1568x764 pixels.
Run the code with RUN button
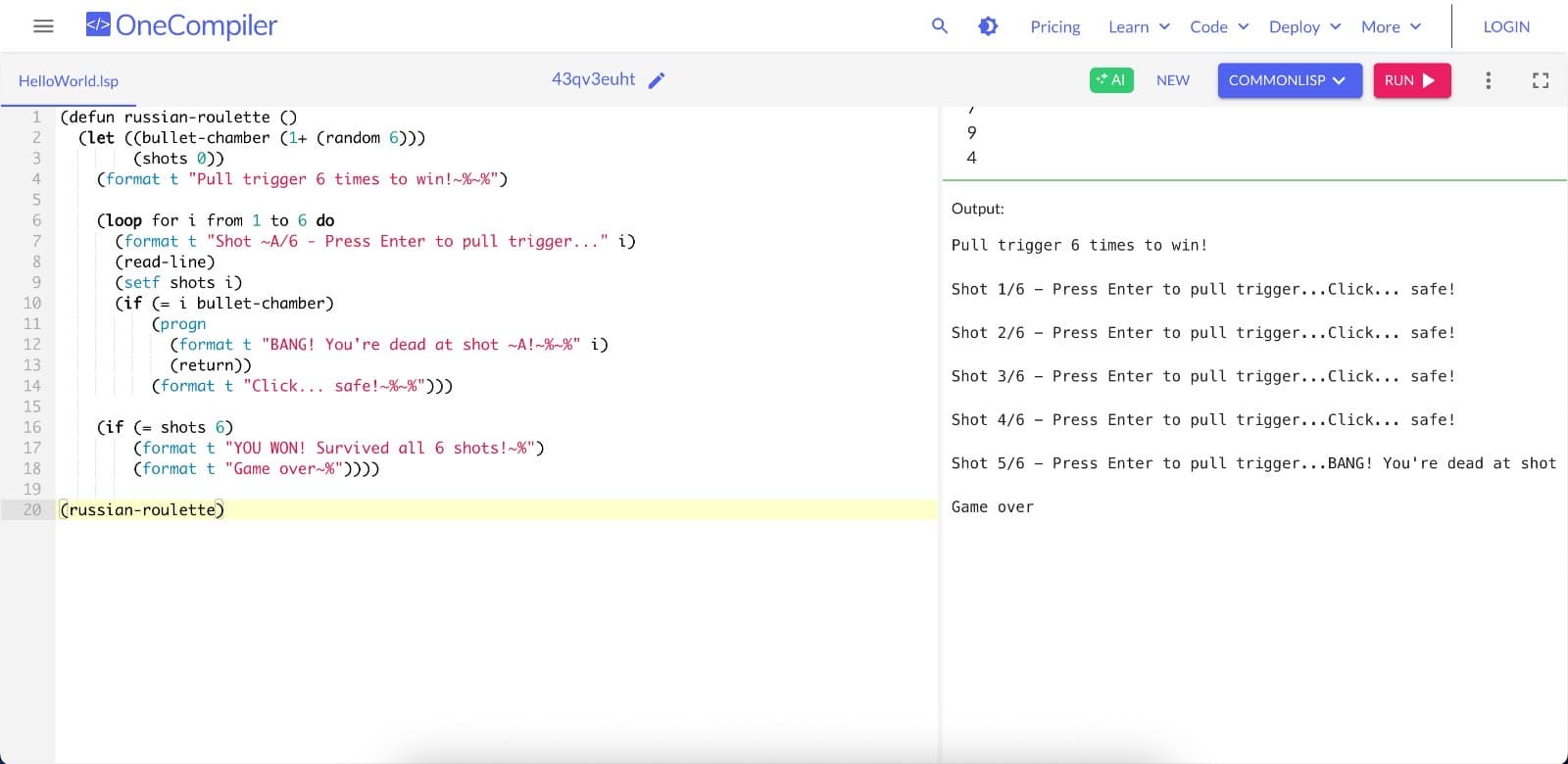pyautogui.click(x=1411, y=80)
